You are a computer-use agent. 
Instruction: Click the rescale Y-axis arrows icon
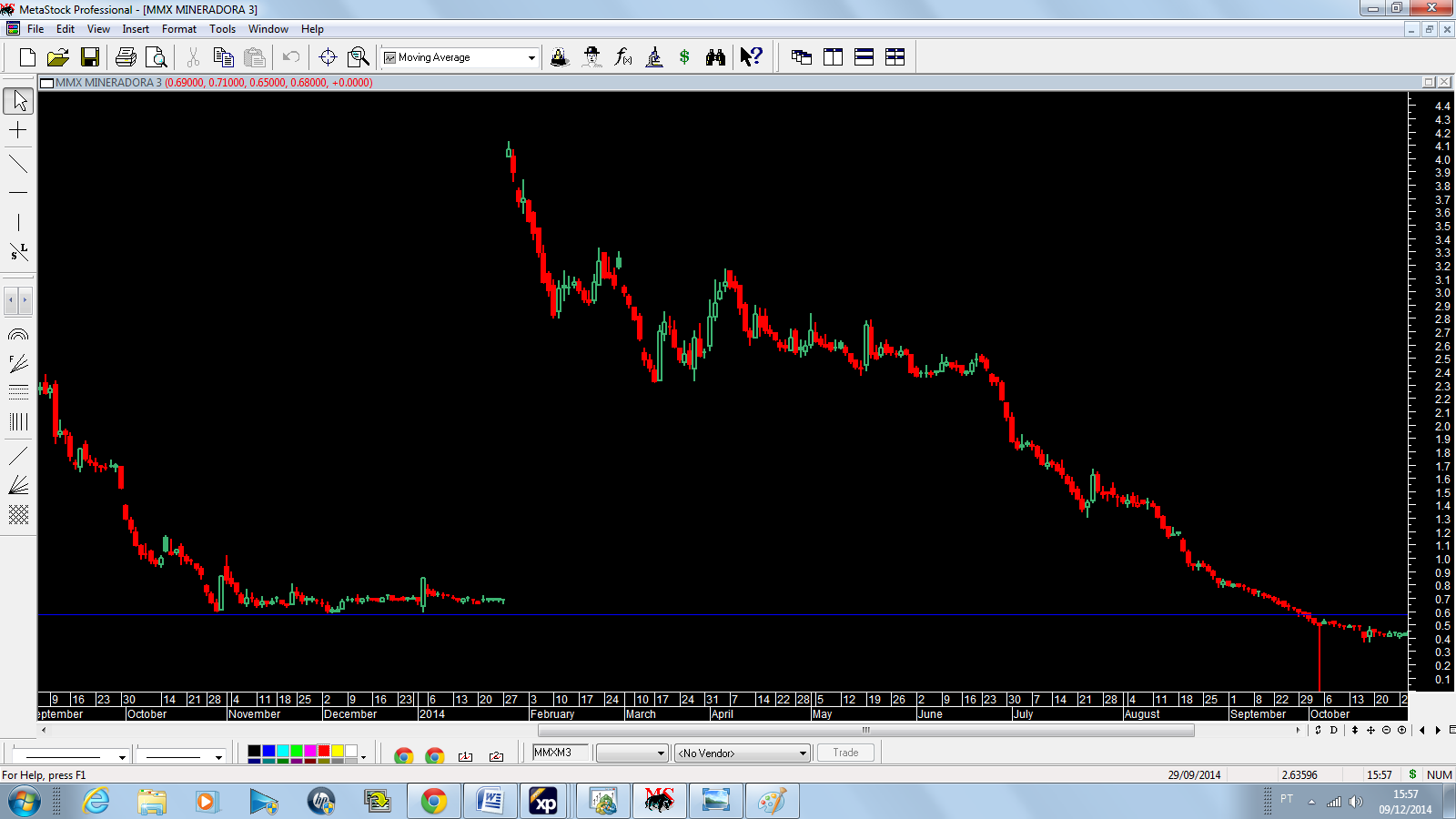1355,730
